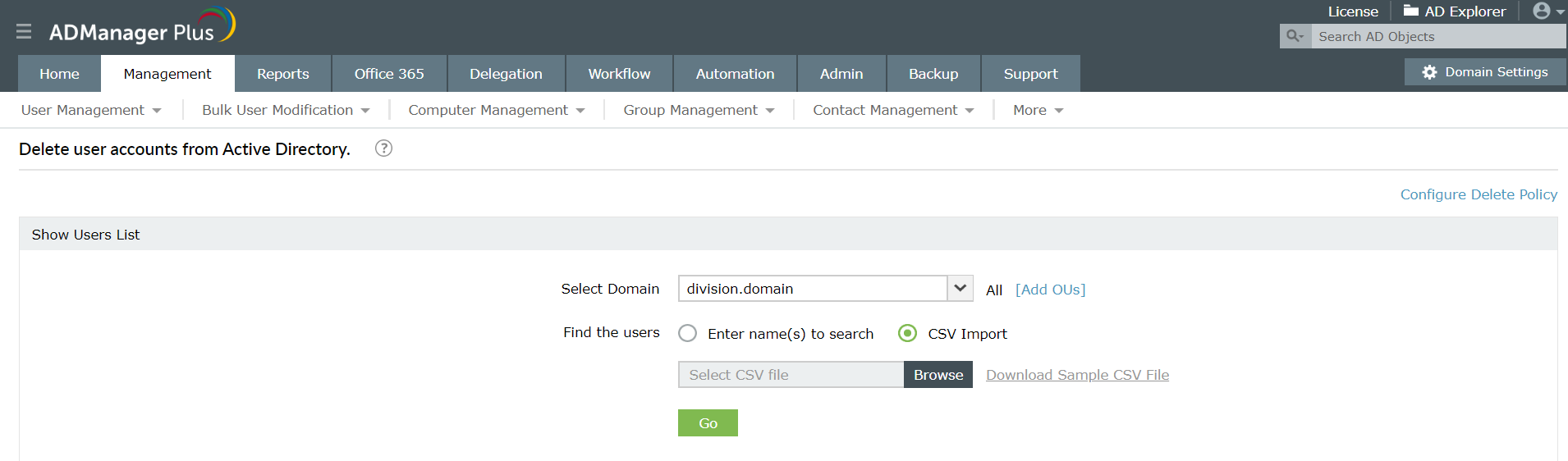Open the hamburger navigation menu icon
Image resolution: width=1568 pixels, height=461 pixels.
(24, 31)
